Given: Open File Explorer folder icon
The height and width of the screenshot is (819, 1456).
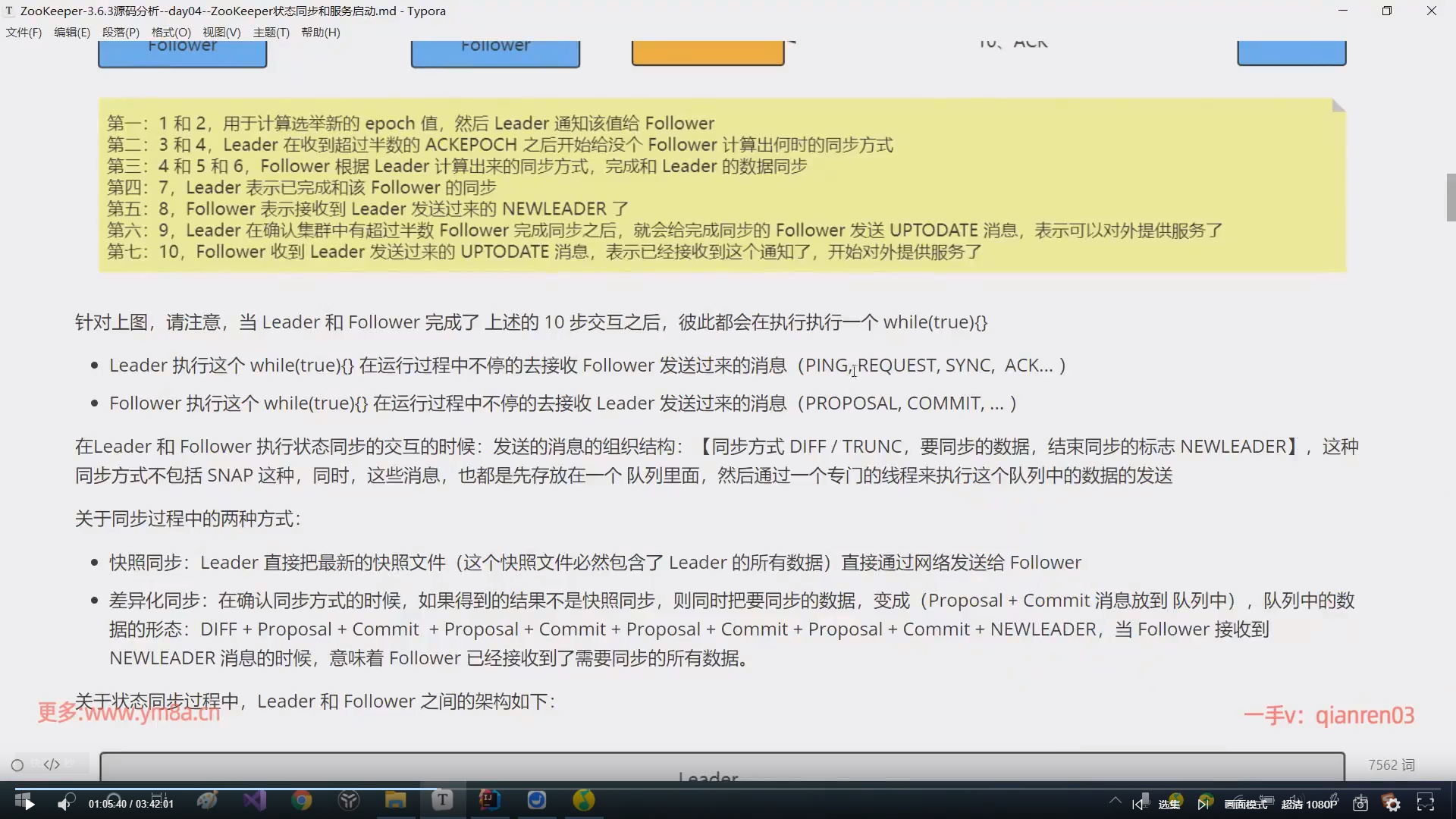Looking at the screenshot, I should click(x=395, y=800).
